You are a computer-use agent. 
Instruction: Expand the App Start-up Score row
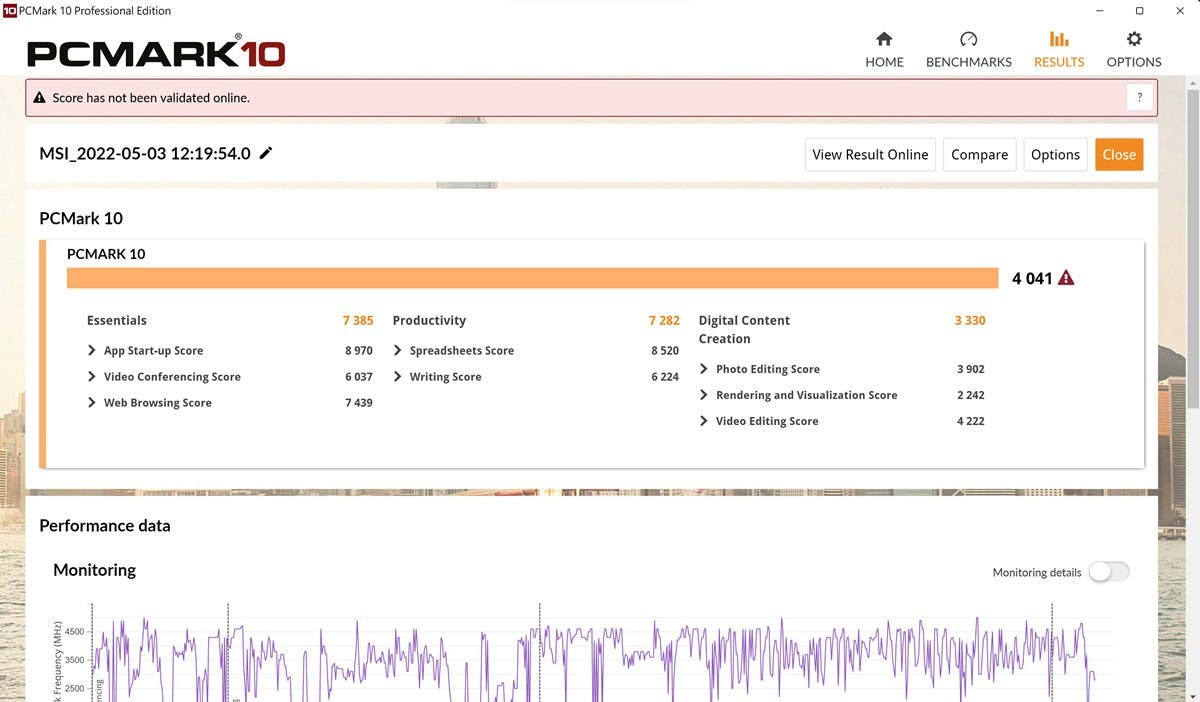click(93, 351)
